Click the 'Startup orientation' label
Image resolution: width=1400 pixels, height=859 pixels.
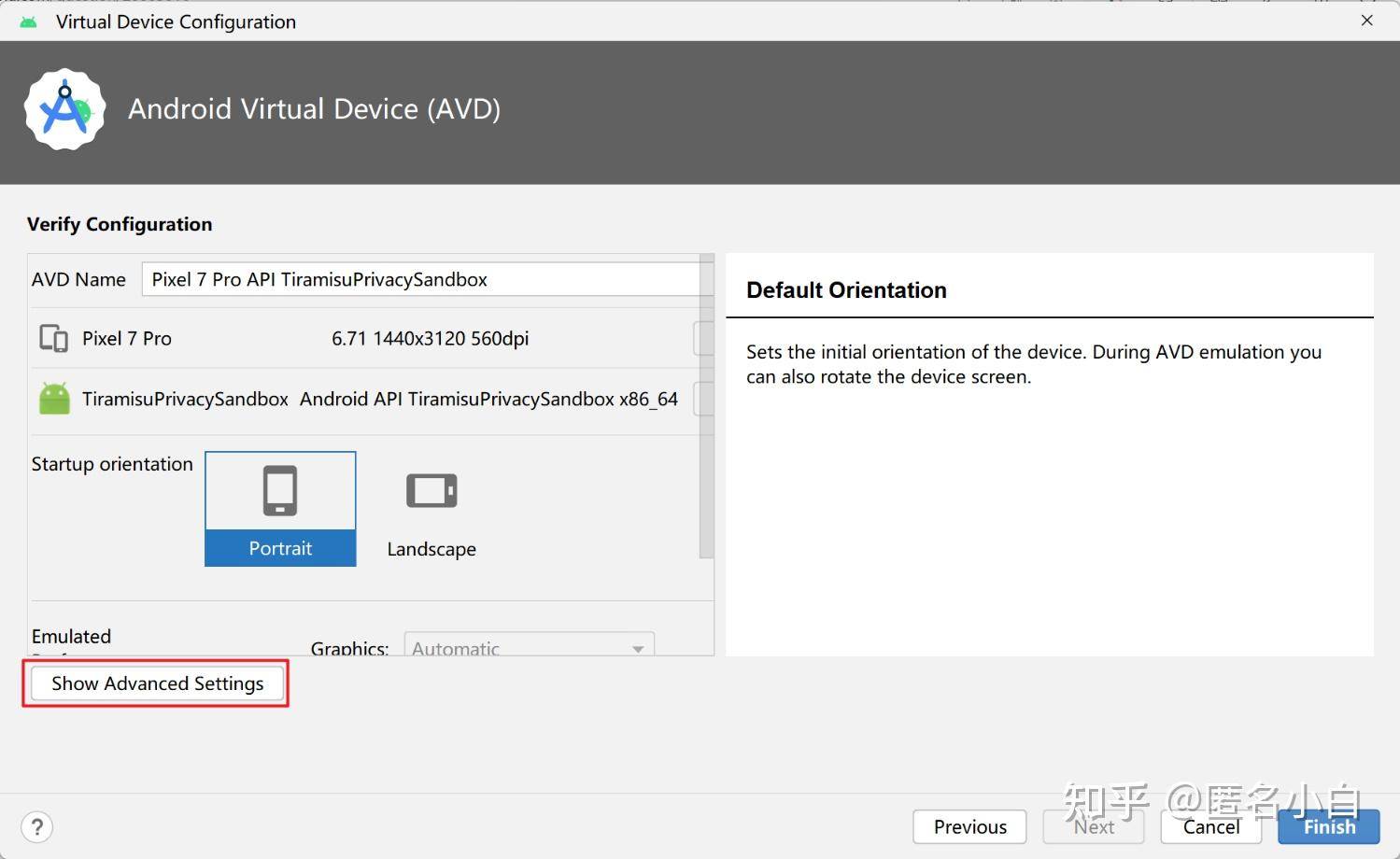click(112, 464)
